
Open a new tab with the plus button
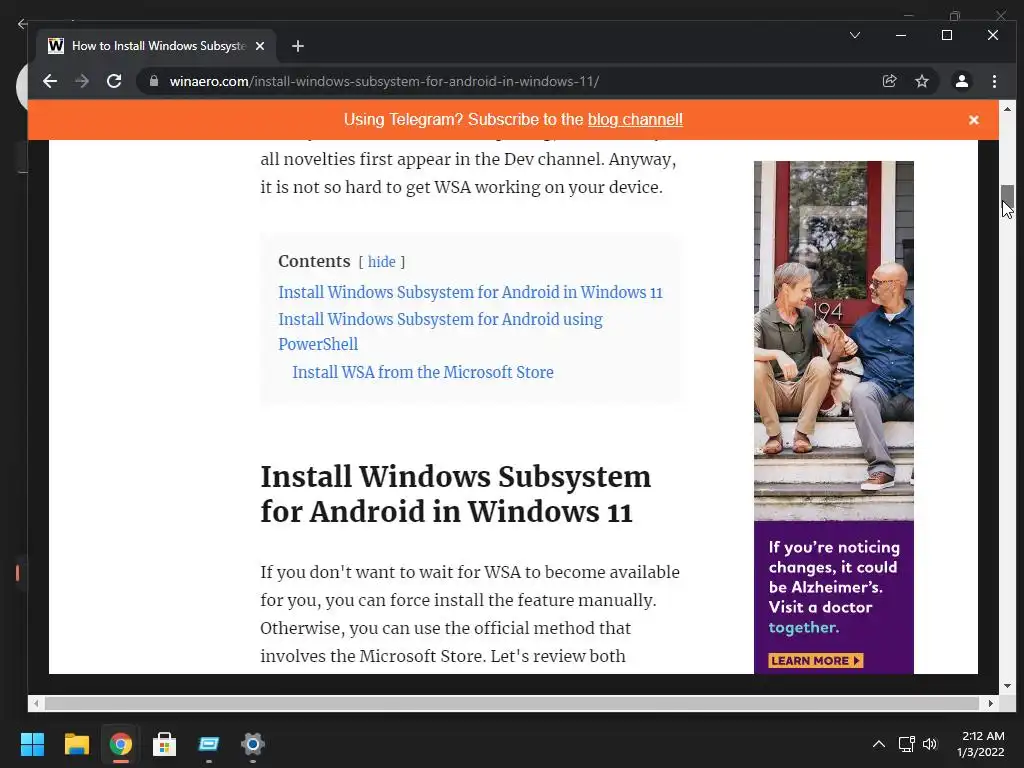(298, 46)
